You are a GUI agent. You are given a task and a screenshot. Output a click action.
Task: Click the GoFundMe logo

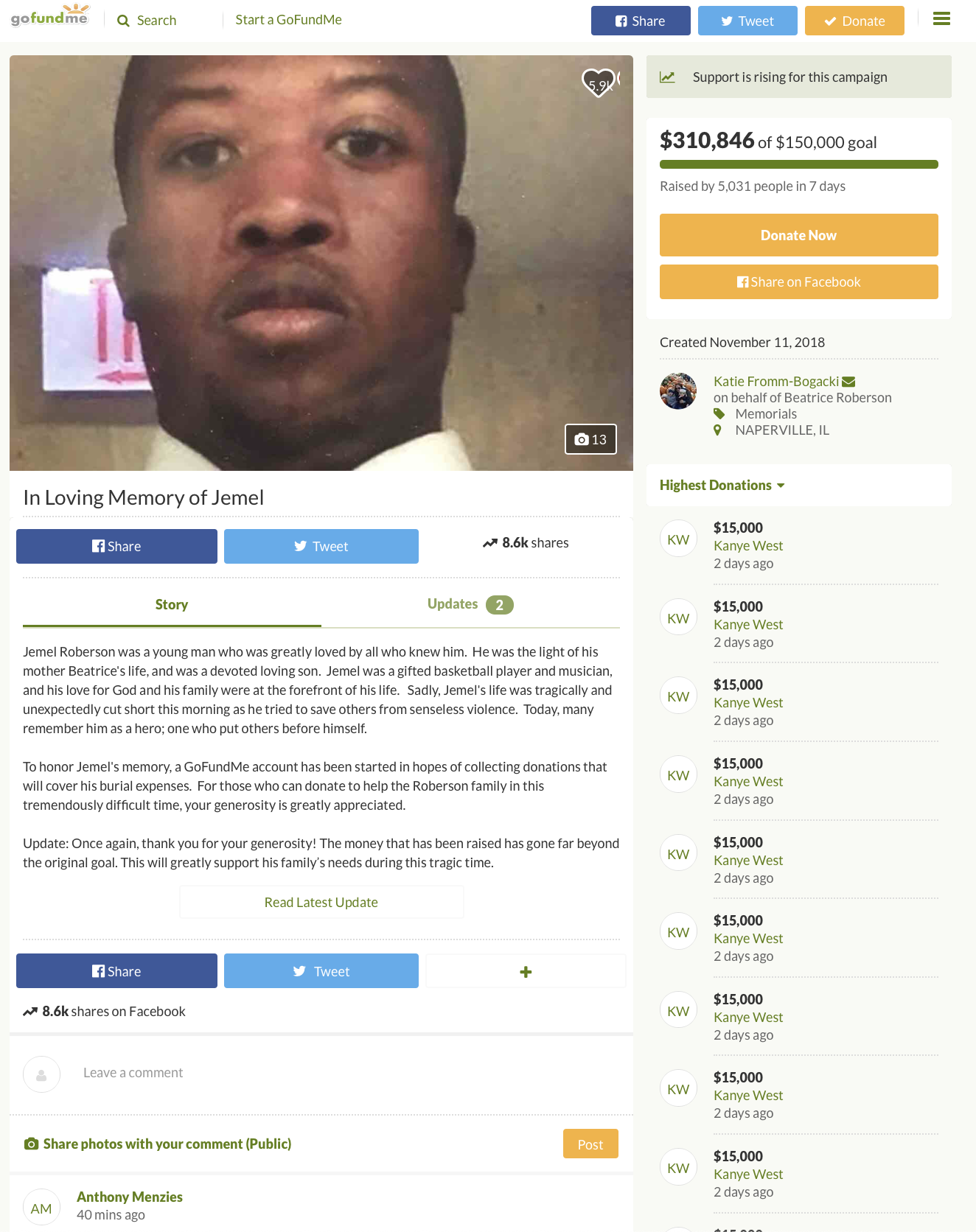coord(49,15)
